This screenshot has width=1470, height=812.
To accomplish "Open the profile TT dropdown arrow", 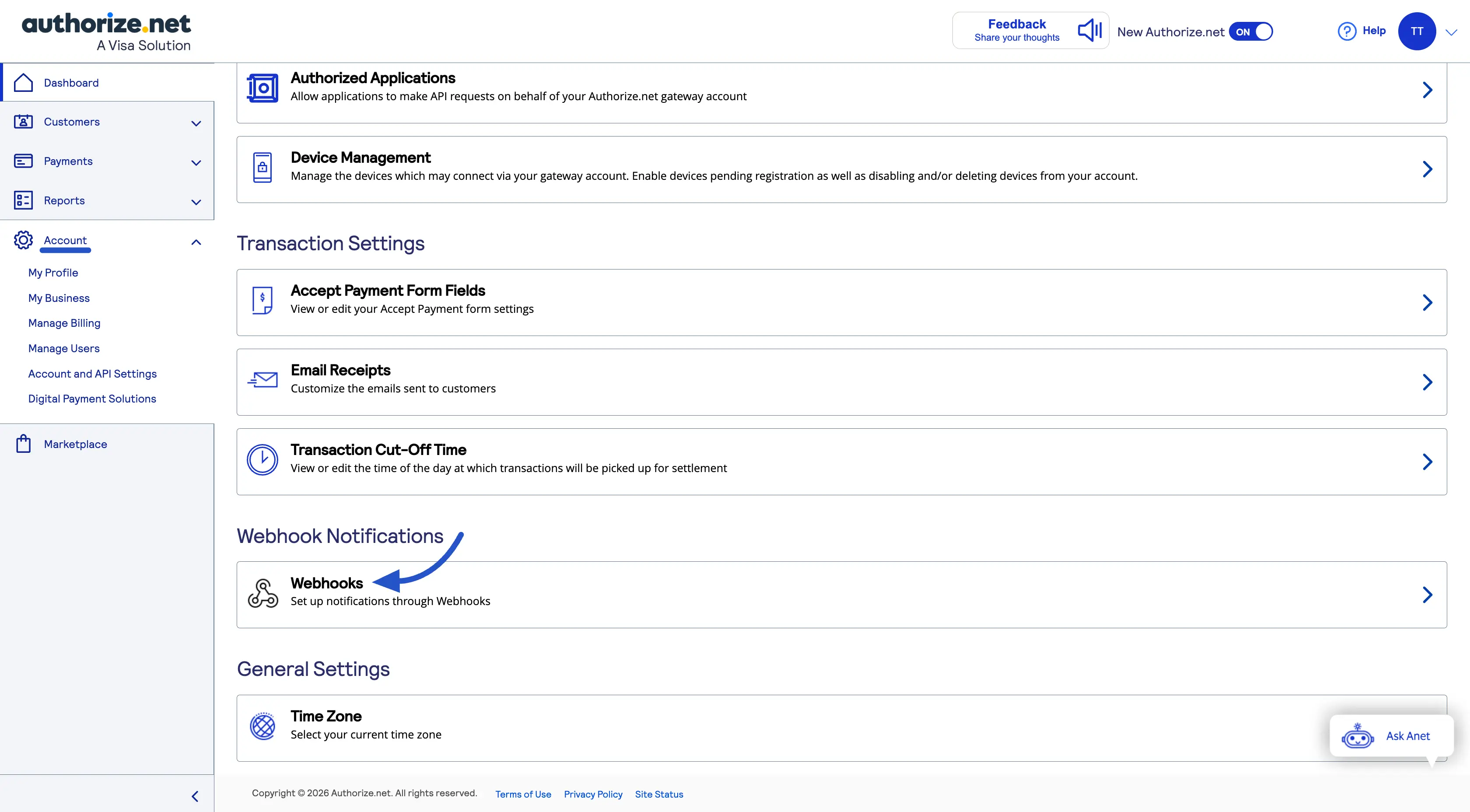I will point(1451,31).
